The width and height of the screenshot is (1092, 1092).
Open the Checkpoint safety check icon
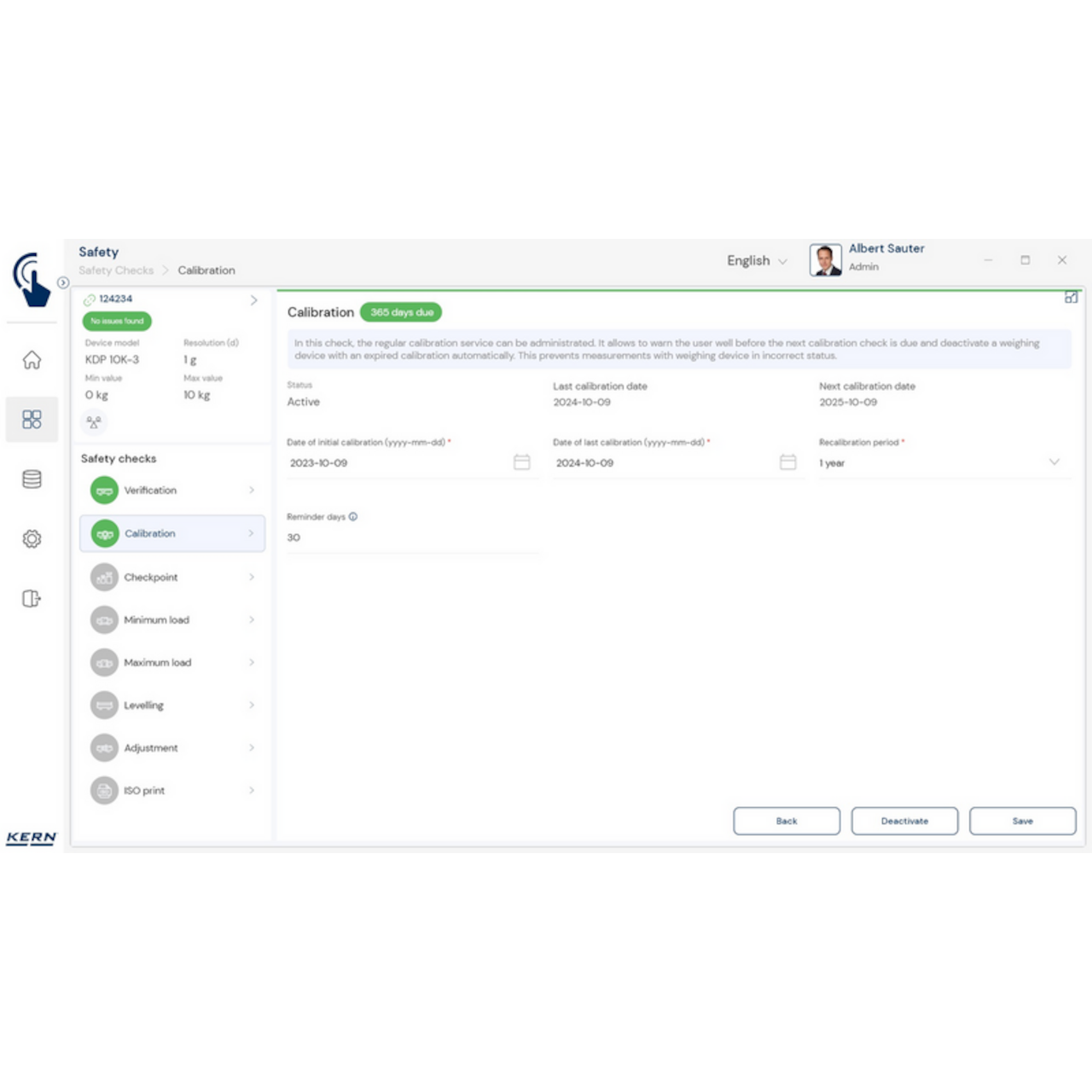pyautogui.click(x=104, y=577)
